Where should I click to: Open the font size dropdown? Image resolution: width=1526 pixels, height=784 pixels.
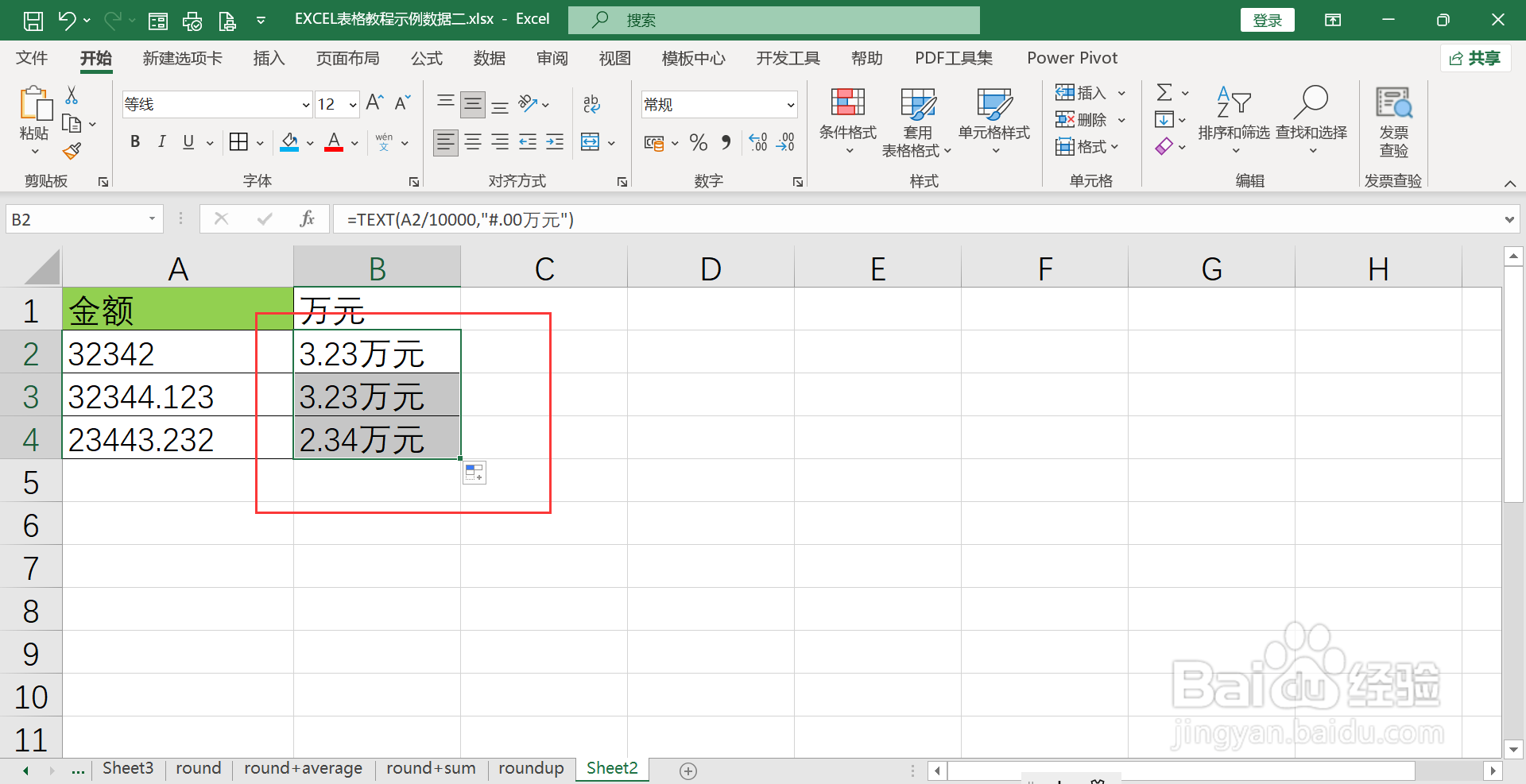point(353,105)
